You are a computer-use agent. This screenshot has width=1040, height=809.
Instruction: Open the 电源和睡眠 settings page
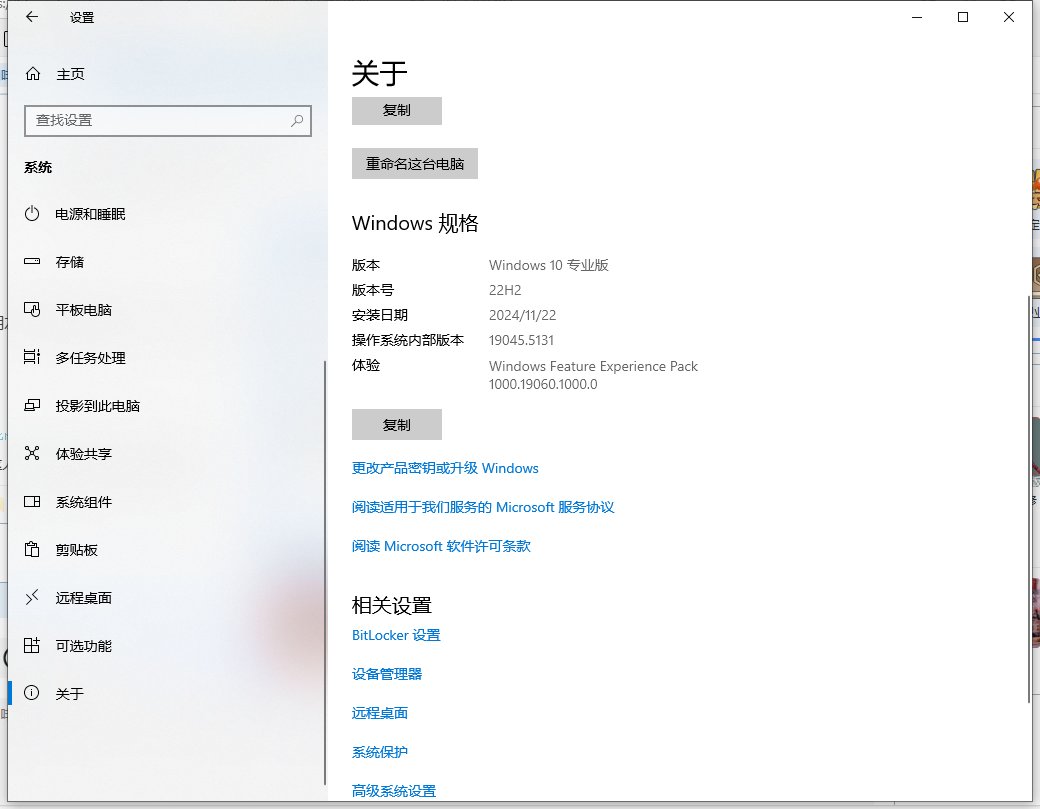167,214
